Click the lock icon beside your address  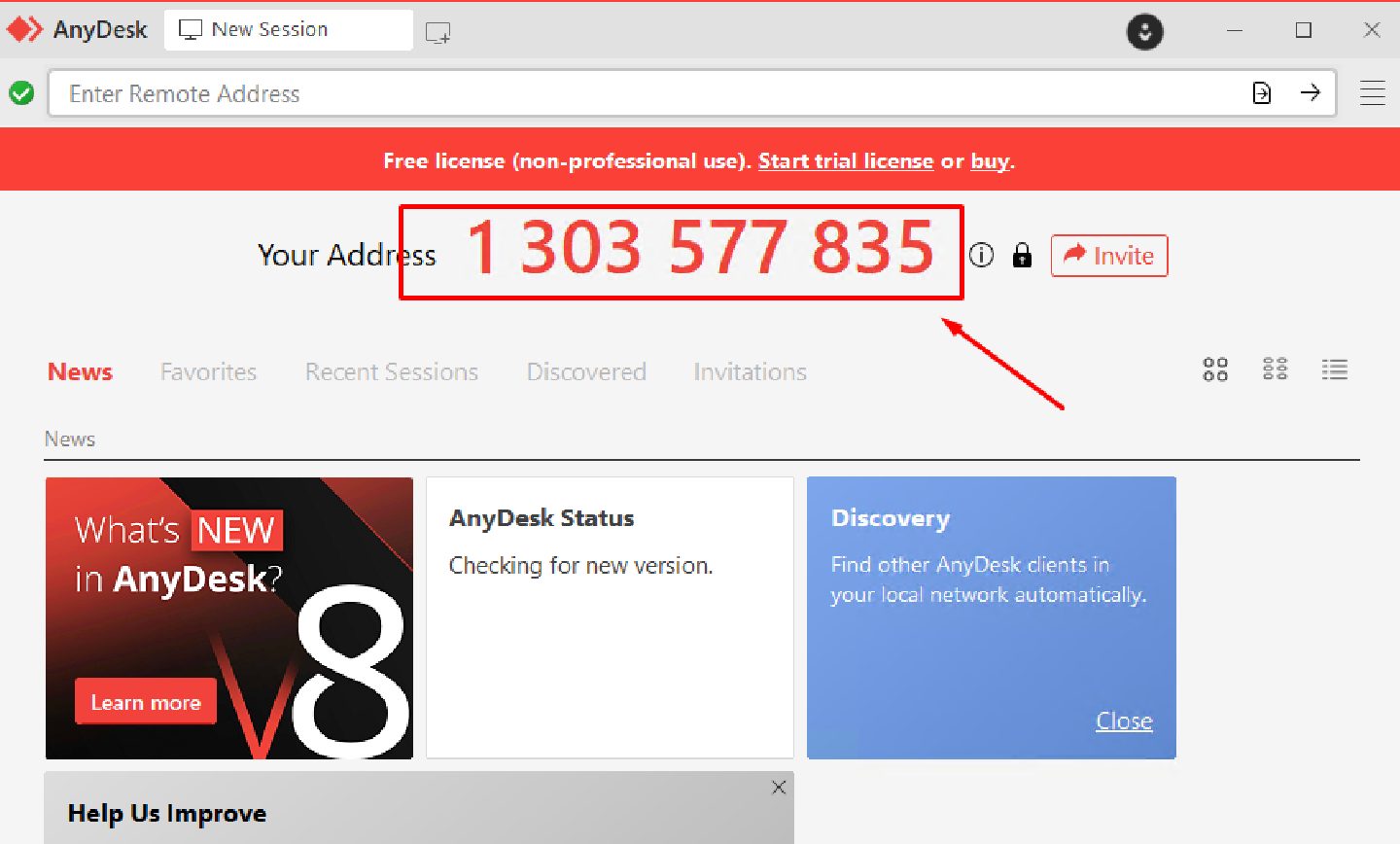pos(1022,255)
